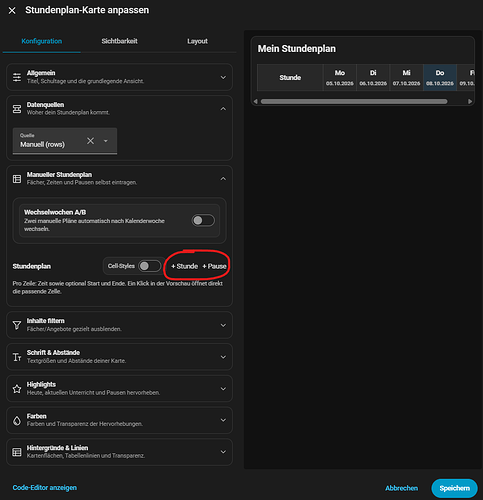Click the Abbrechen button
Screen dimensions: 483x500
401,488
